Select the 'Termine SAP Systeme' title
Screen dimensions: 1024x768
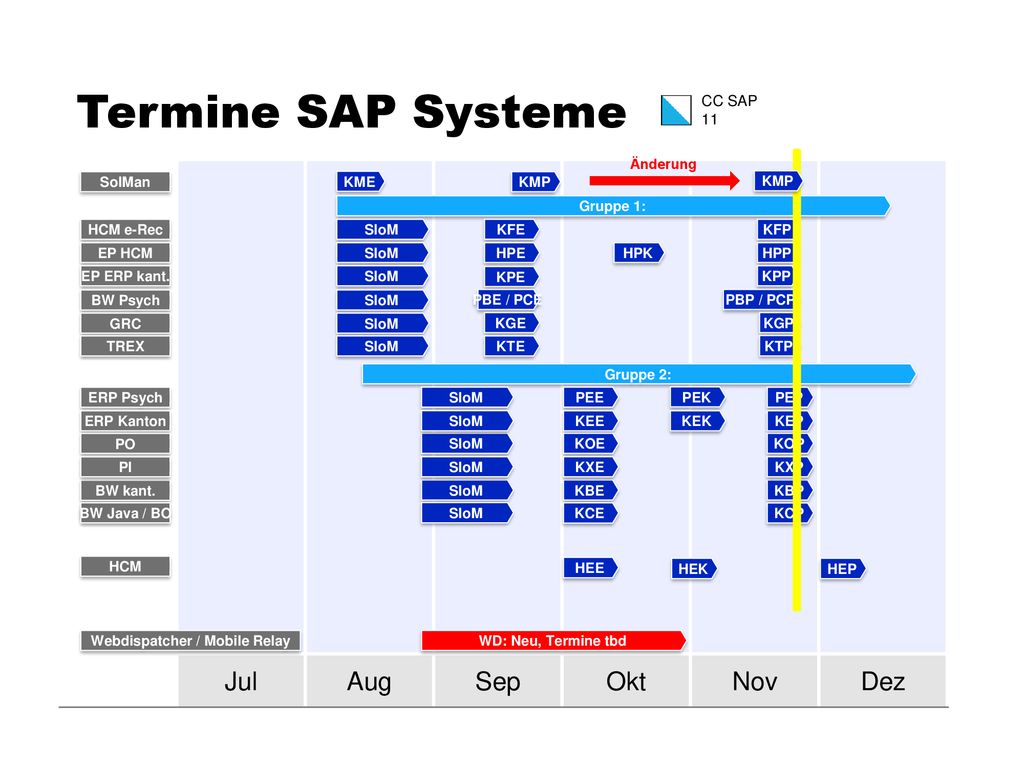pos(351,112)
